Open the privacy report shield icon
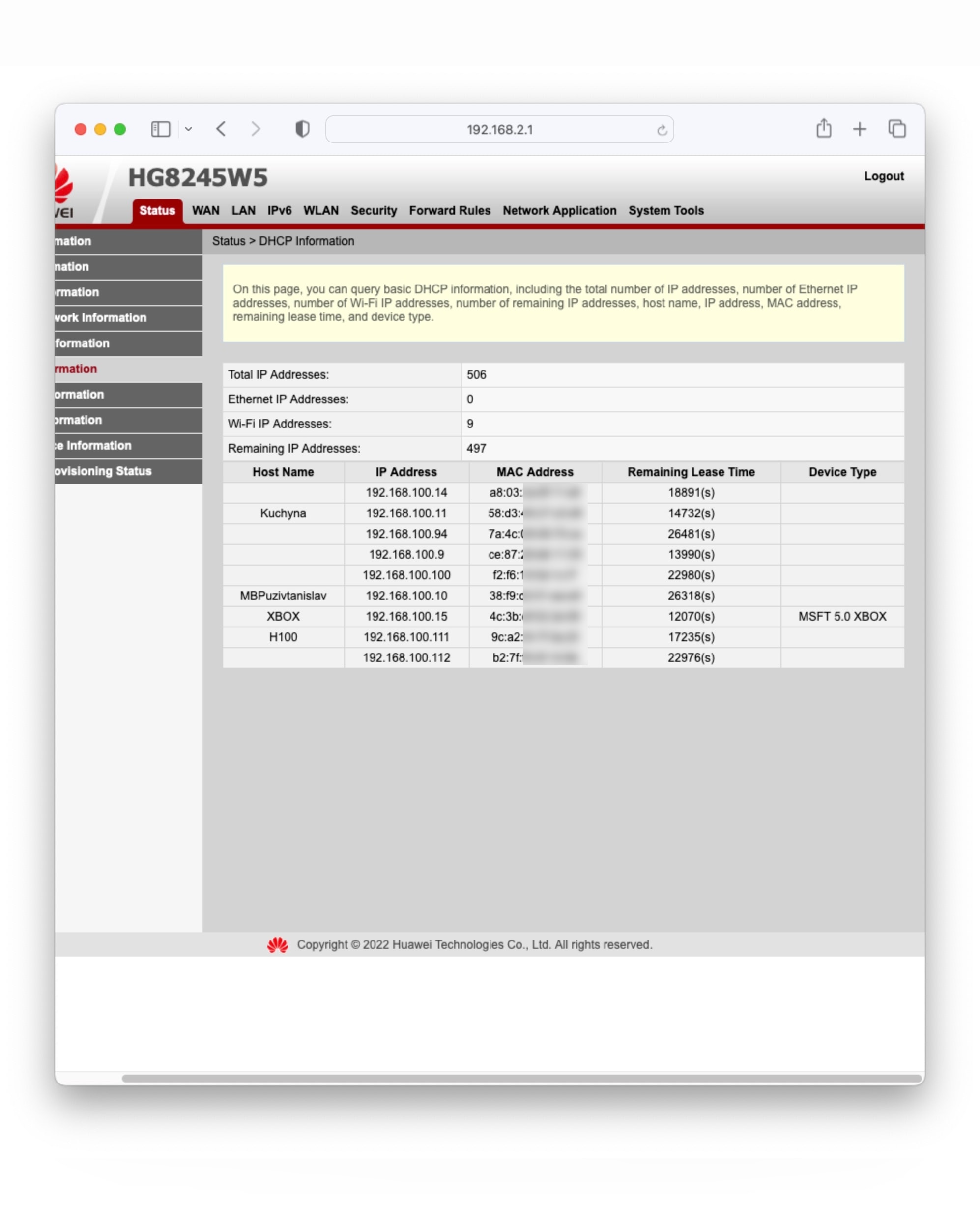This screenshot has height=1225, width=980. point(302,129)
